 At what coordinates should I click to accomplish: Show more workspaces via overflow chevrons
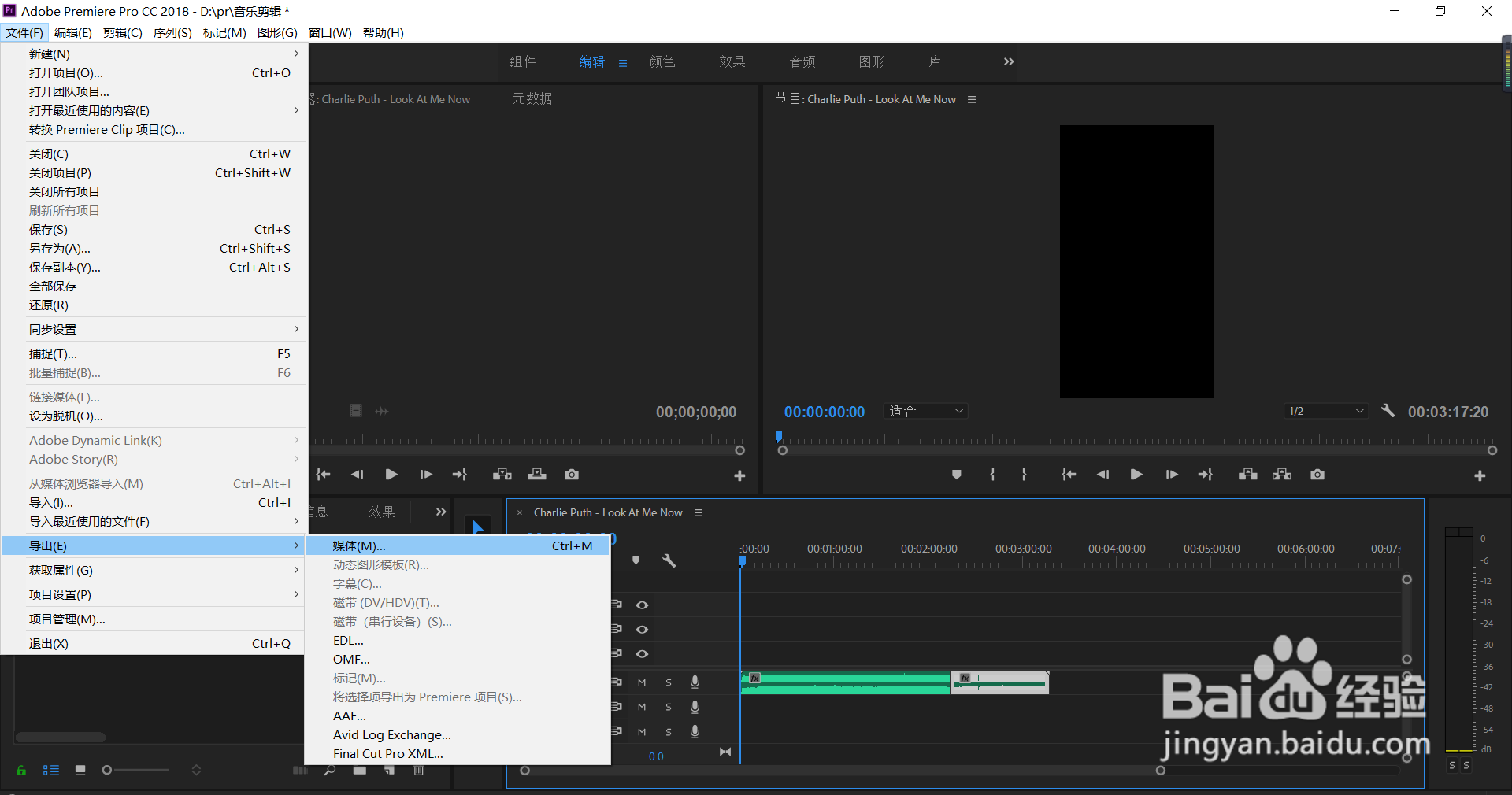click(x=1009, y=61)
